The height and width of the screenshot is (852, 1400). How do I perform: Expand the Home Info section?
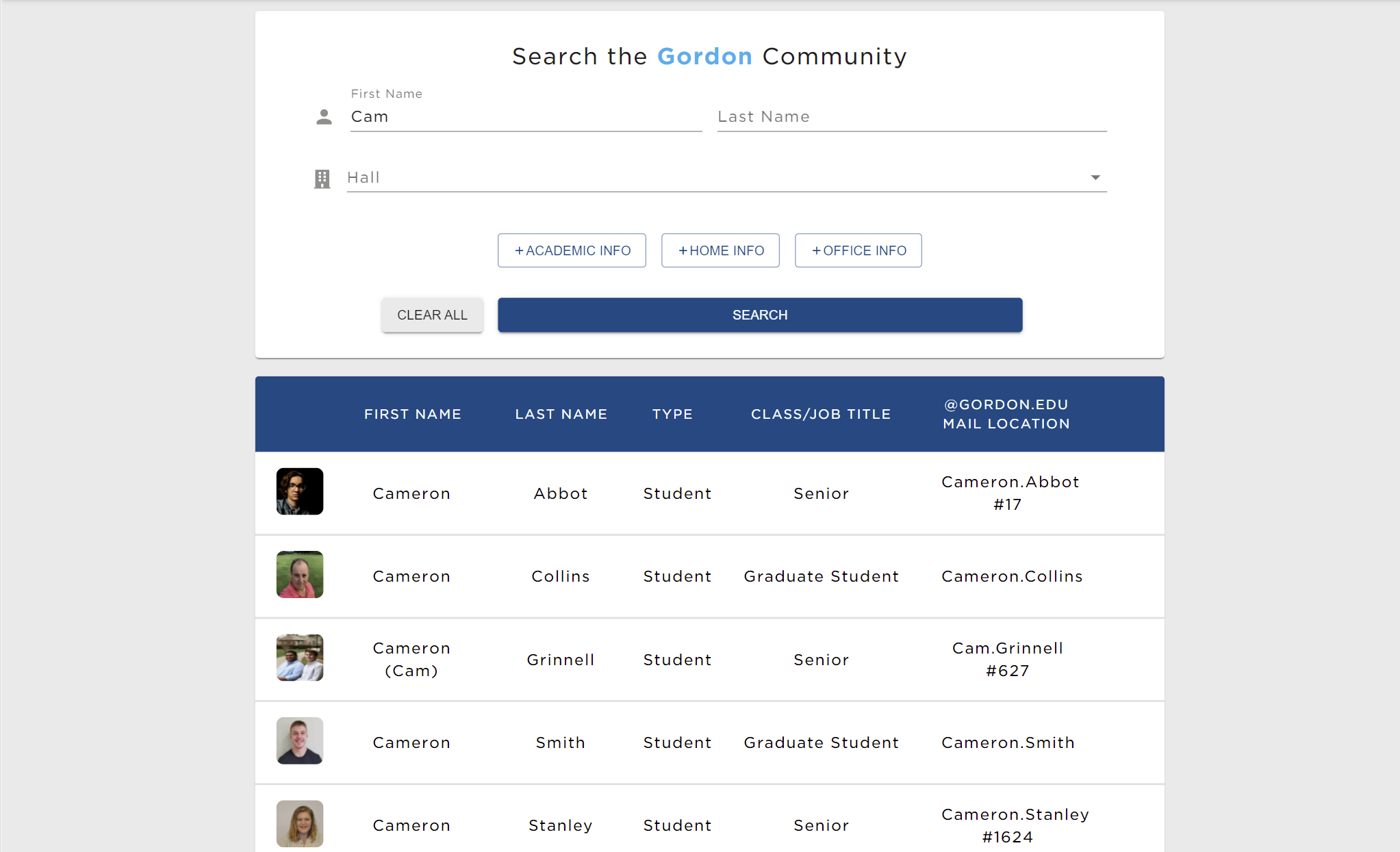pyautogui.click(x=720, y=250)
